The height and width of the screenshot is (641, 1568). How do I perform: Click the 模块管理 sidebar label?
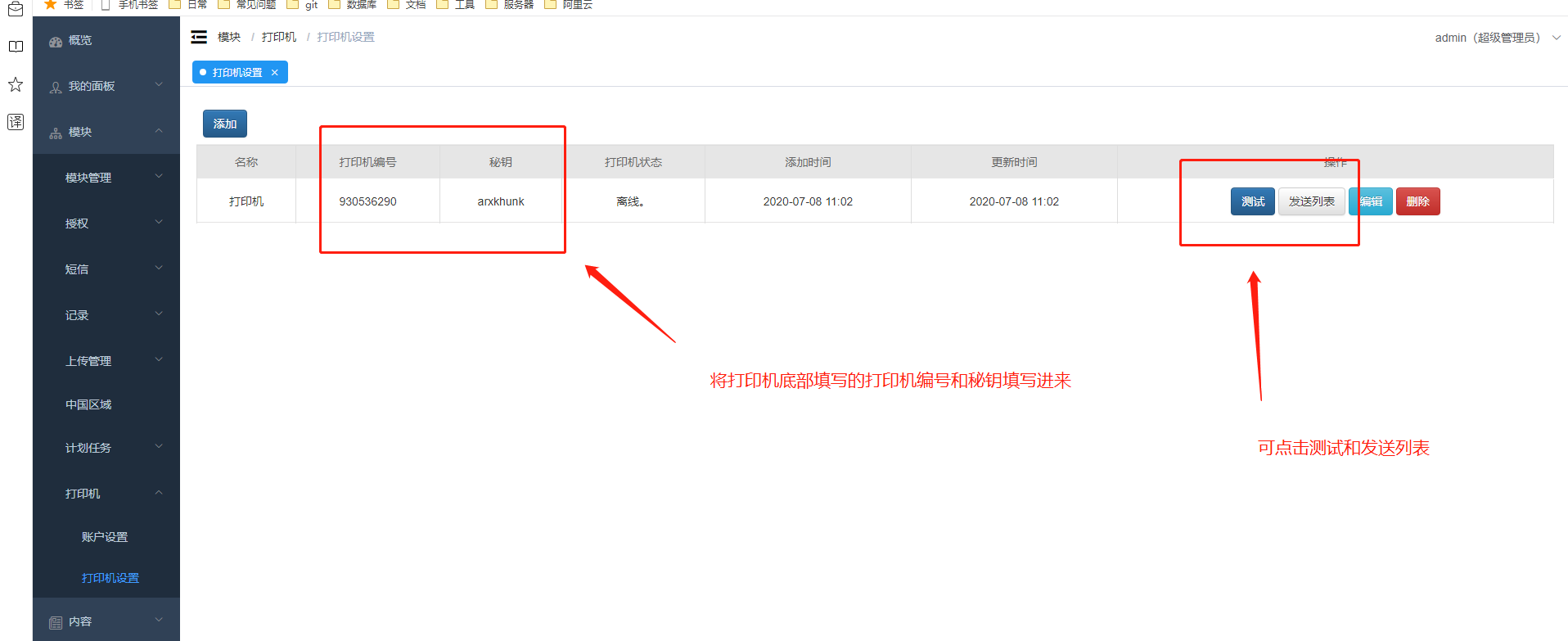[88, 178]
